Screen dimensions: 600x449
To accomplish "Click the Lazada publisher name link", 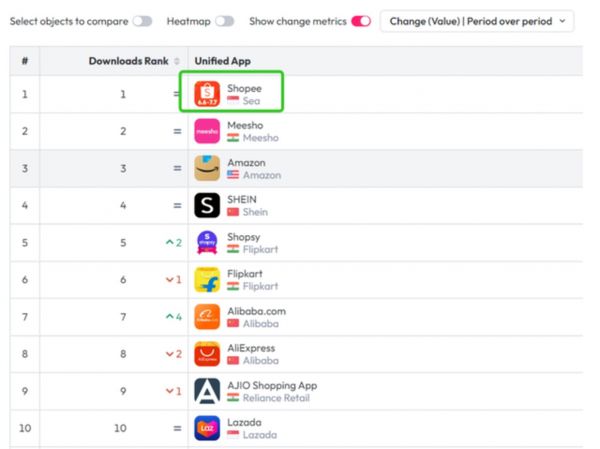I will [x=260, y=435].
